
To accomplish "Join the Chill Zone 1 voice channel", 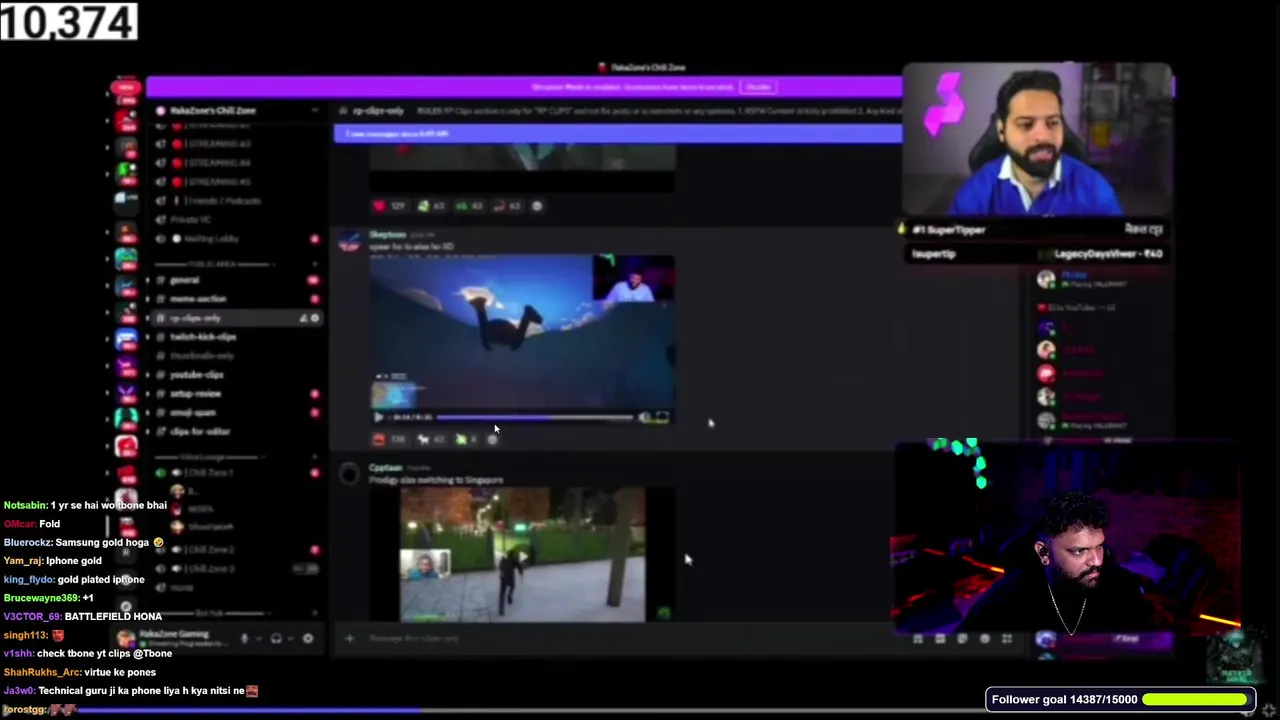I will [x=210, y=473].
